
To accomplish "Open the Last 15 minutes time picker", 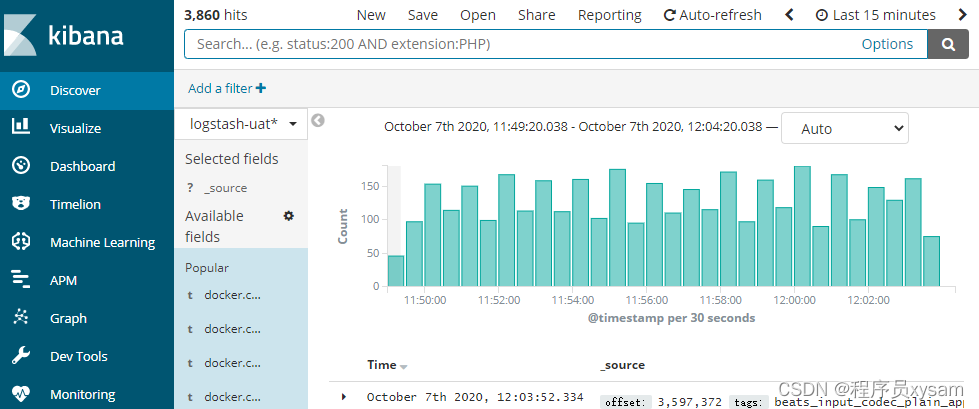I will pyautogui.click(x=876, y=15).
